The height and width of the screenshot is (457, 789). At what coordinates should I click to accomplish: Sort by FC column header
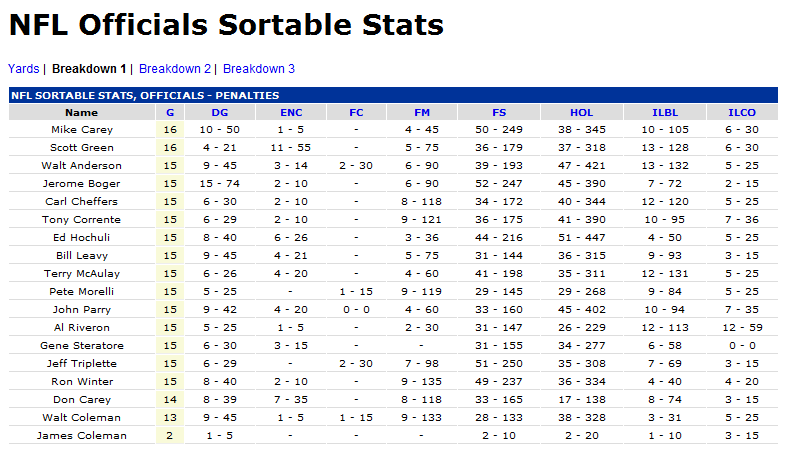[x=356, y=112]
